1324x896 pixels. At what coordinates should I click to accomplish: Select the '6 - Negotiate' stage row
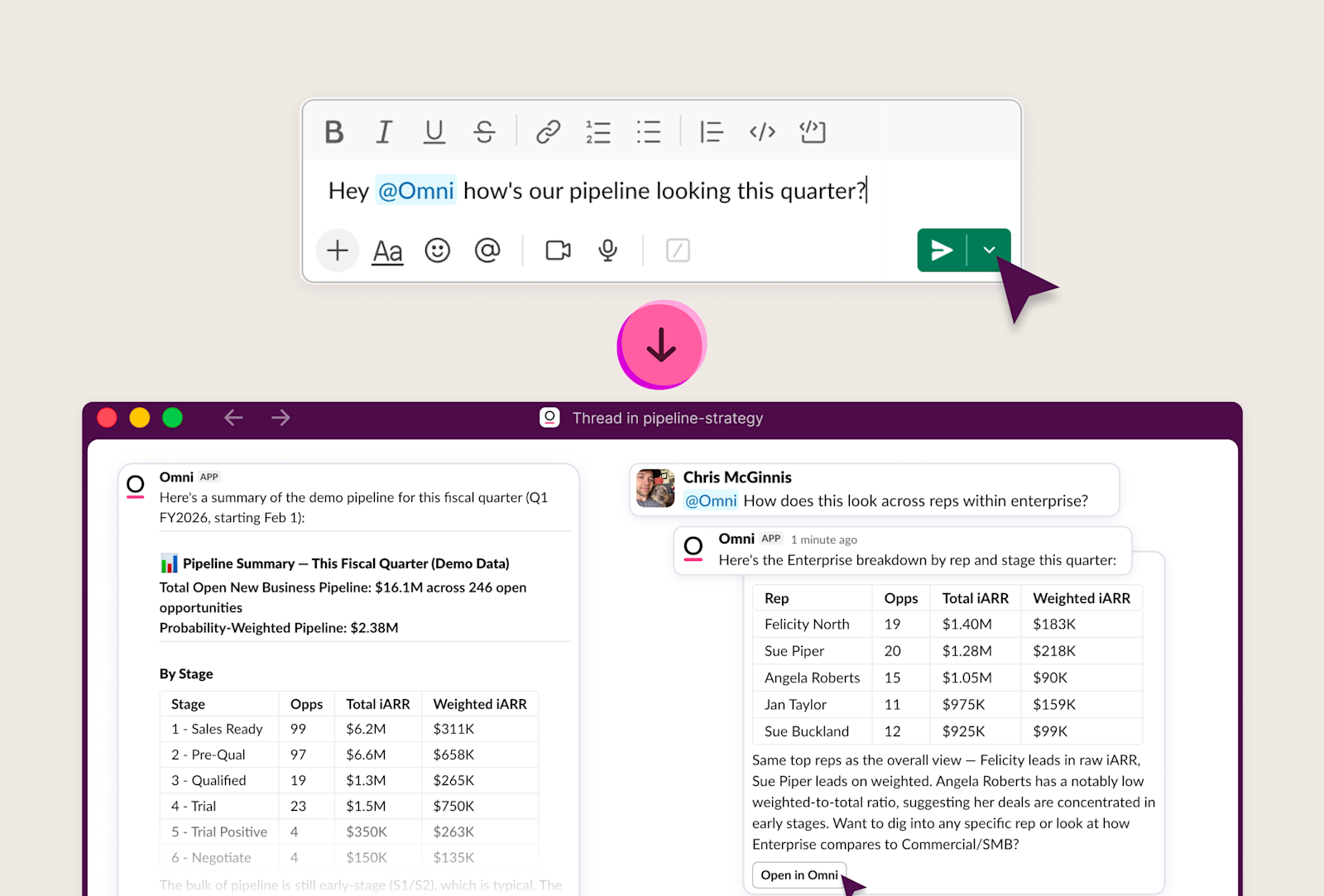[349, 857]
